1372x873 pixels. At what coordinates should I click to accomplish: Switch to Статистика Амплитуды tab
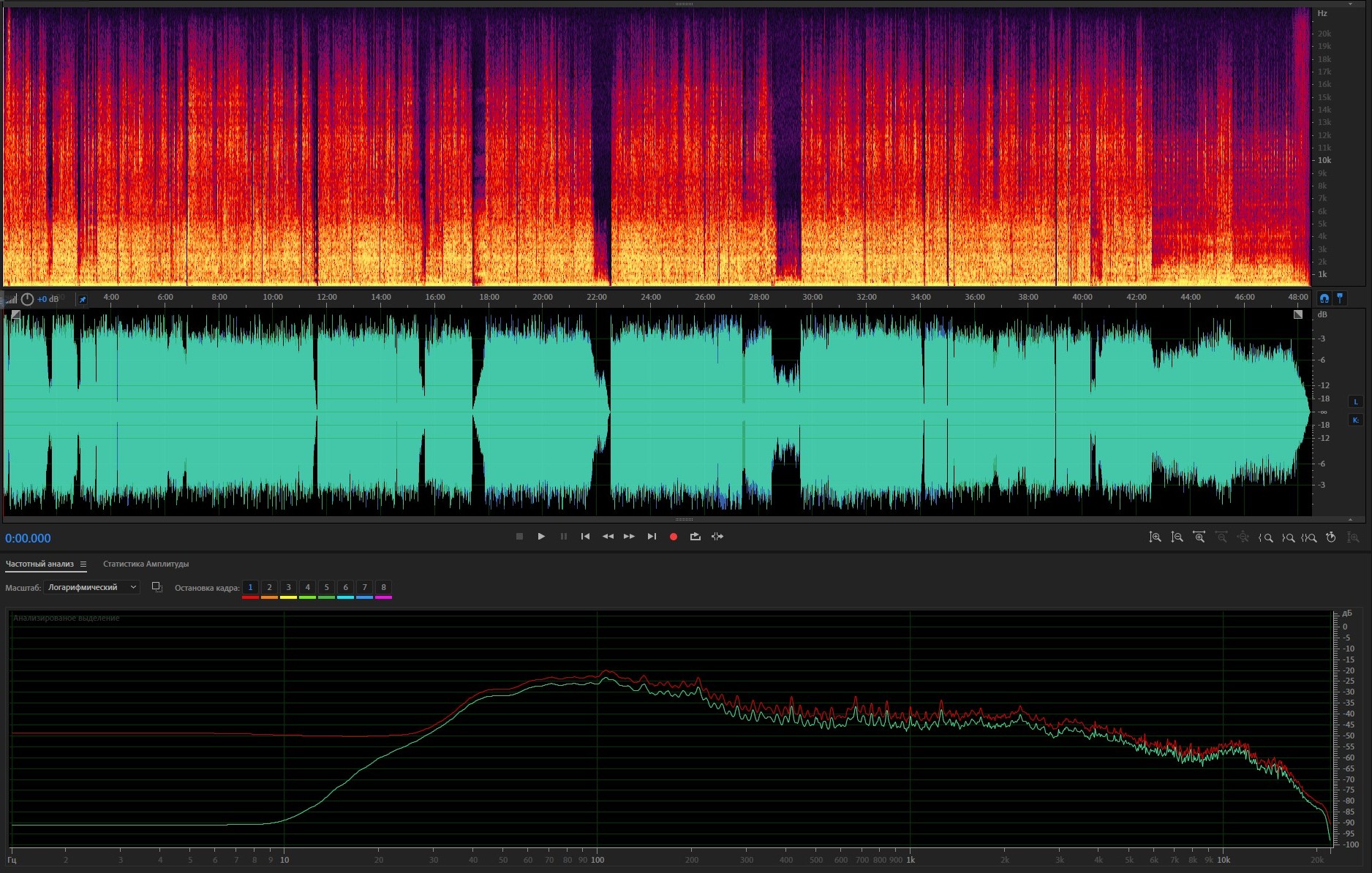pos(146,564)
